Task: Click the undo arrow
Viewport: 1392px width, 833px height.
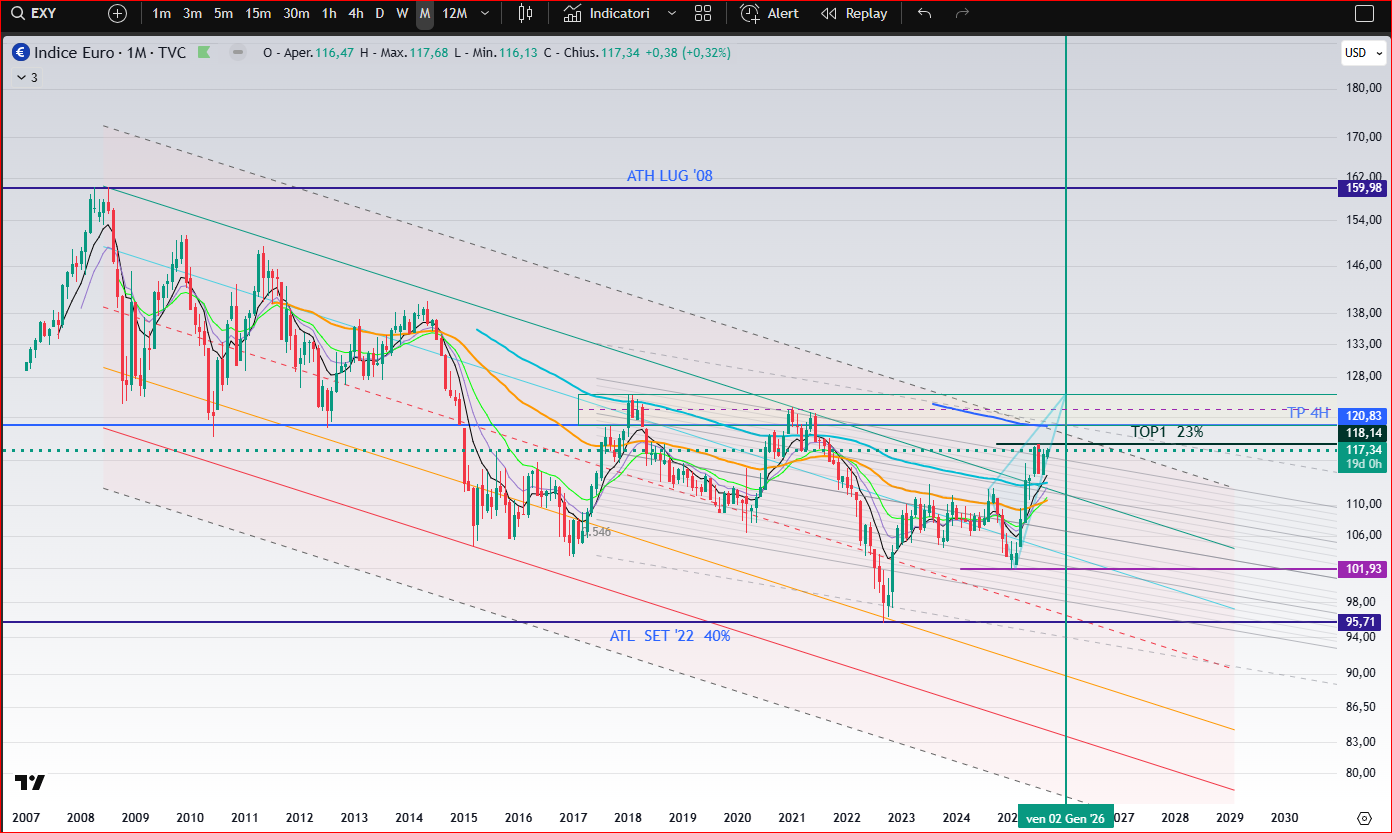Action: pos(924,14)
